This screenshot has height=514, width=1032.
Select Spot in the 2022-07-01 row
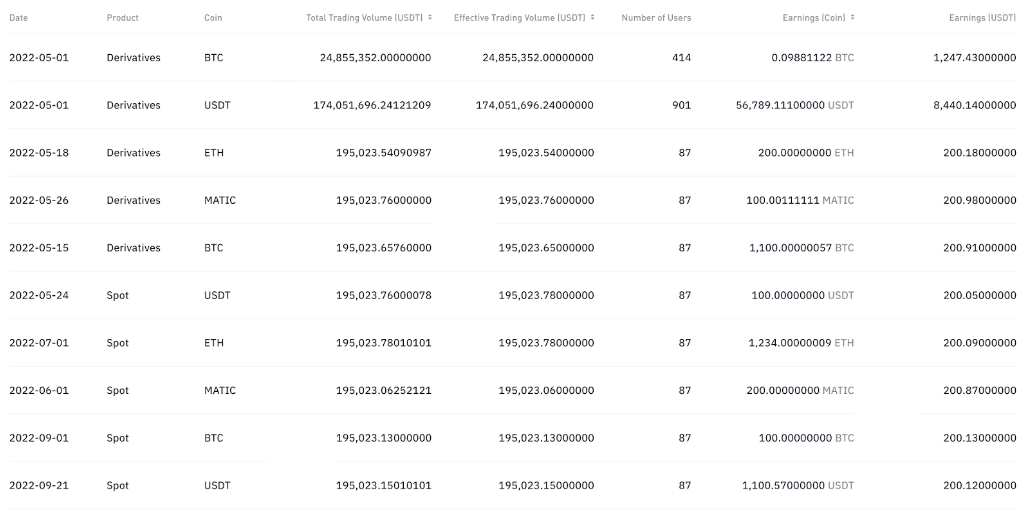point(118,343)
